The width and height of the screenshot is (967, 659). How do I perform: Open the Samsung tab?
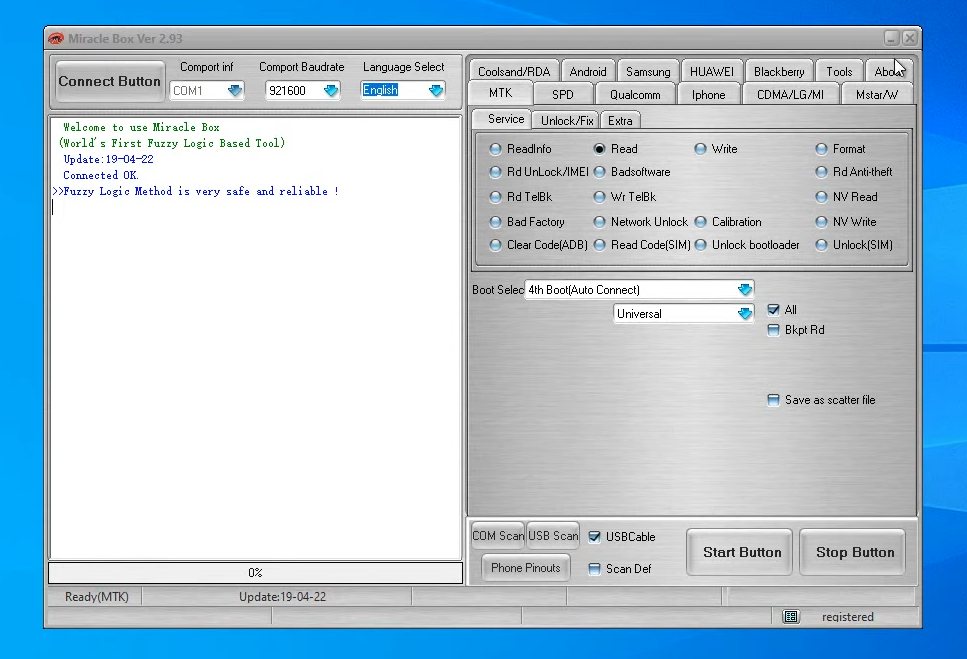point(648,72)
